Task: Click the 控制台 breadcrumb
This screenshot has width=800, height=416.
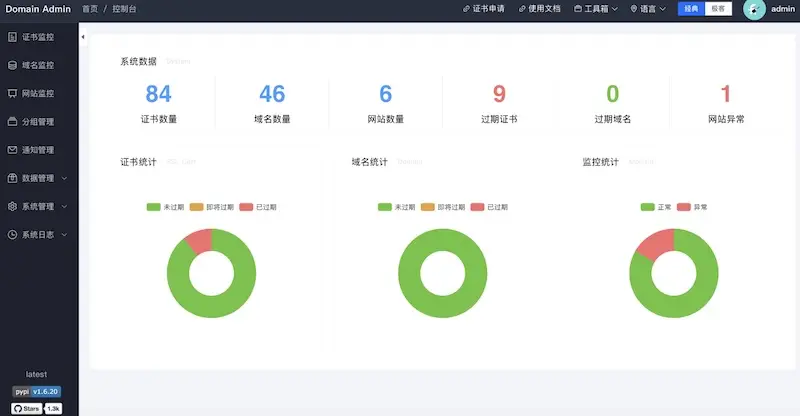Action: [x=124, y=9]
